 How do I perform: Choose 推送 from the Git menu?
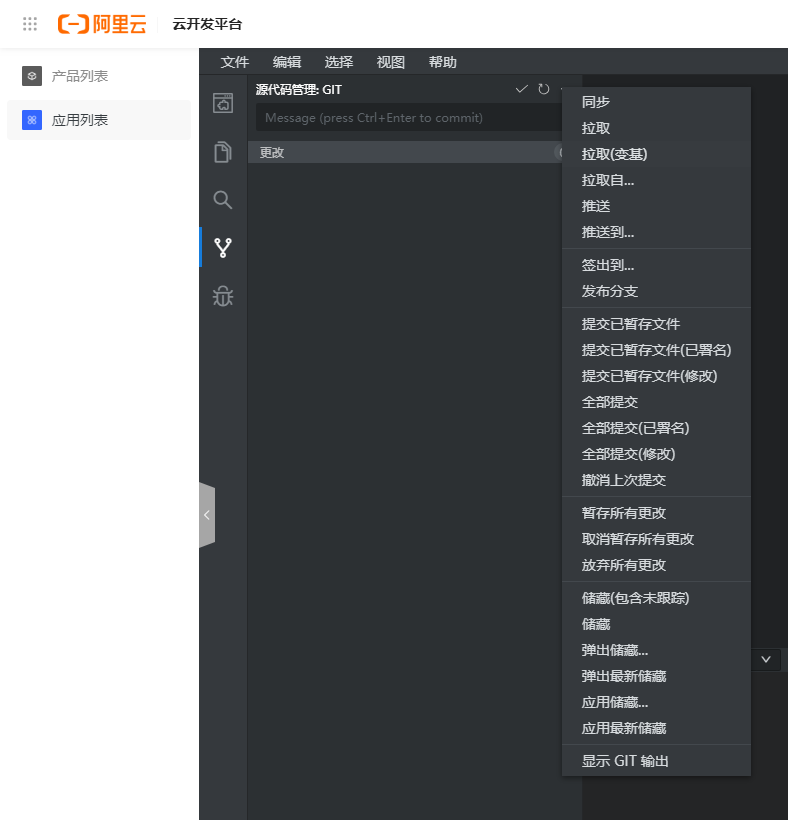pos(656,206)
